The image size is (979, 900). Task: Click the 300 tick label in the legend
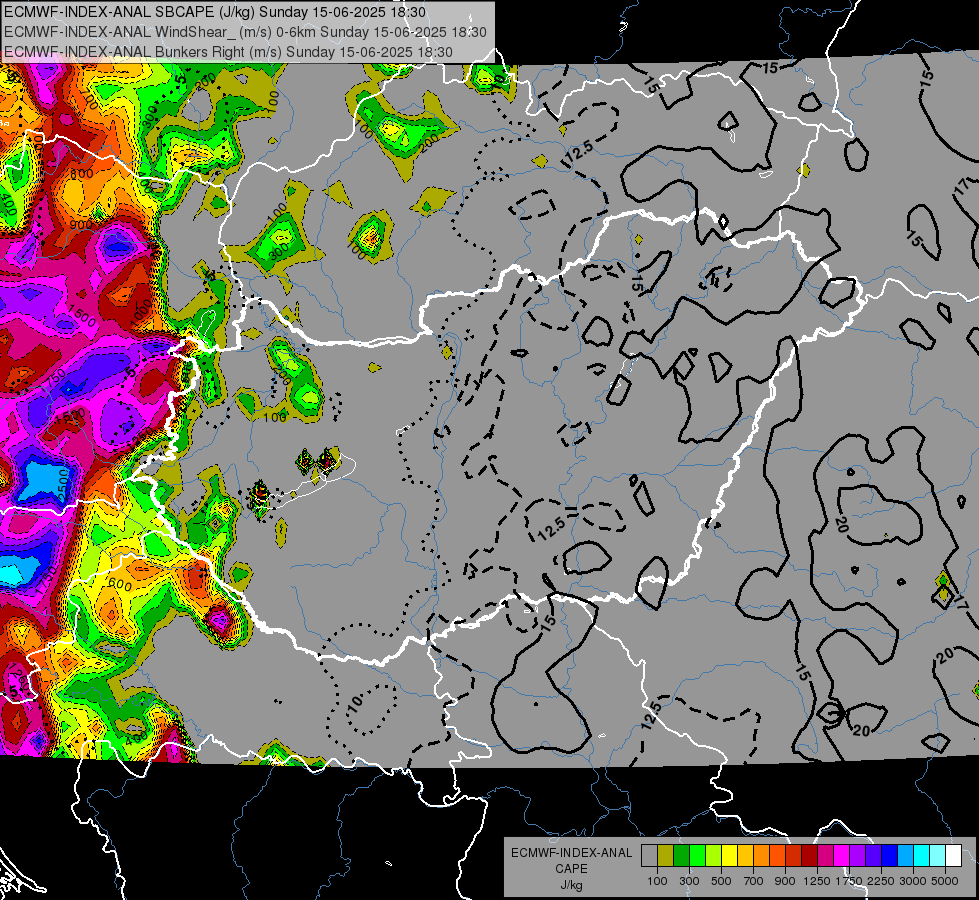(689, 881)
